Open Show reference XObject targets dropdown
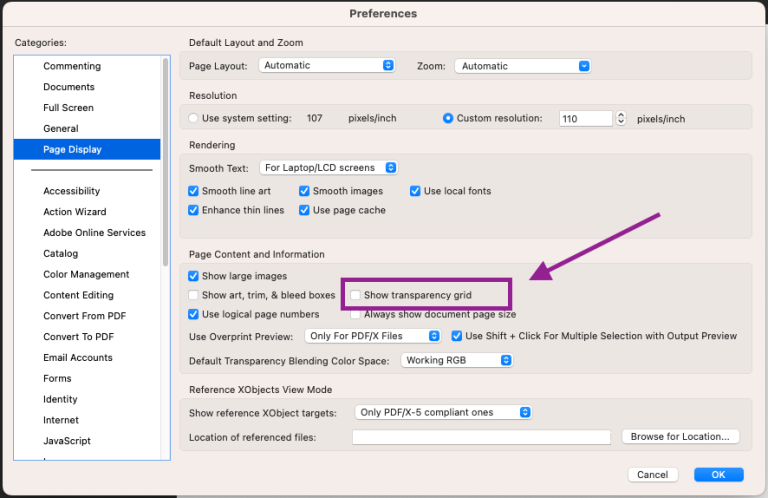 pos(443,412)
